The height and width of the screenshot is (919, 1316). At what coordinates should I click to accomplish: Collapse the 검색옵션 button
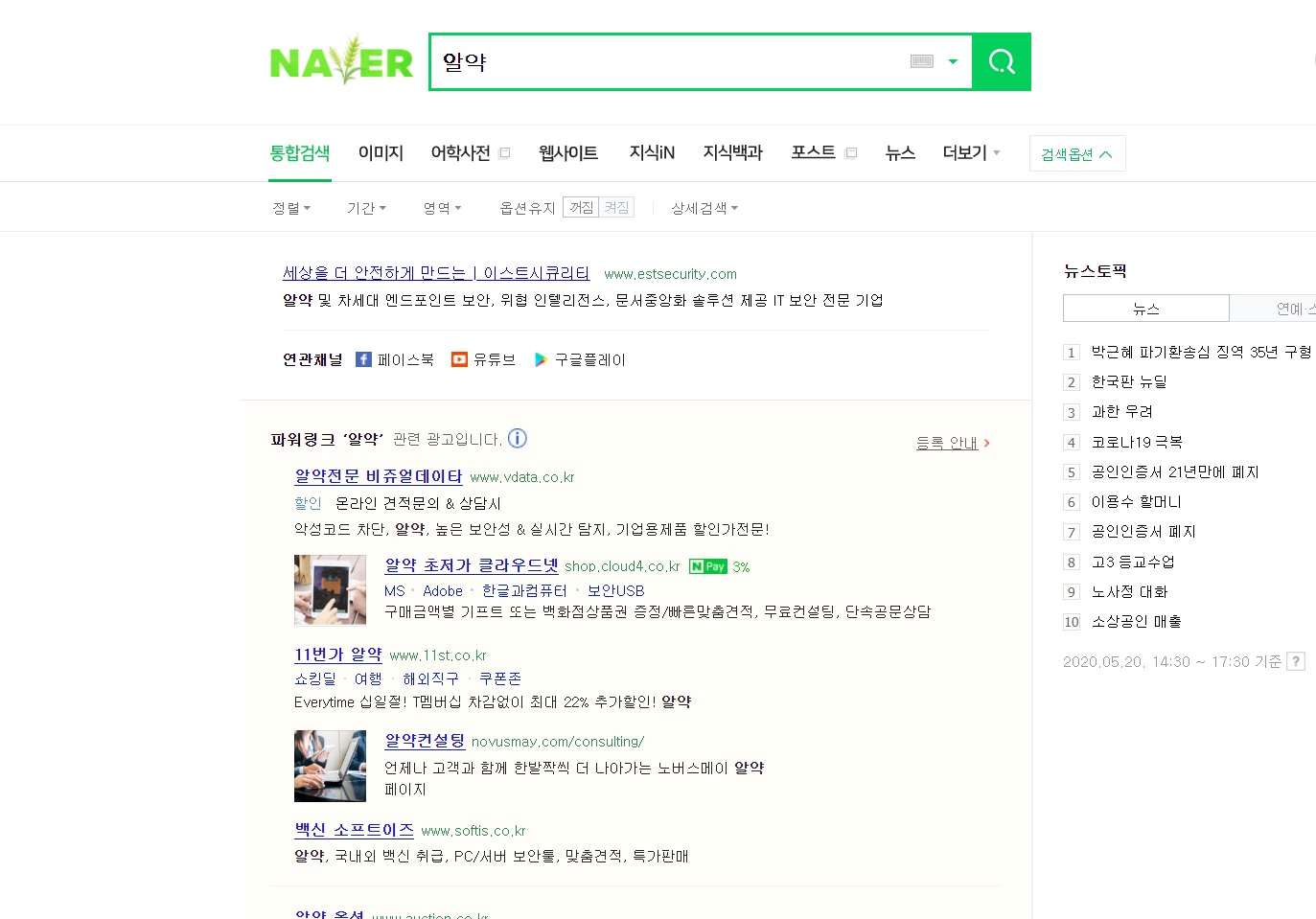tap(1077, 153)
